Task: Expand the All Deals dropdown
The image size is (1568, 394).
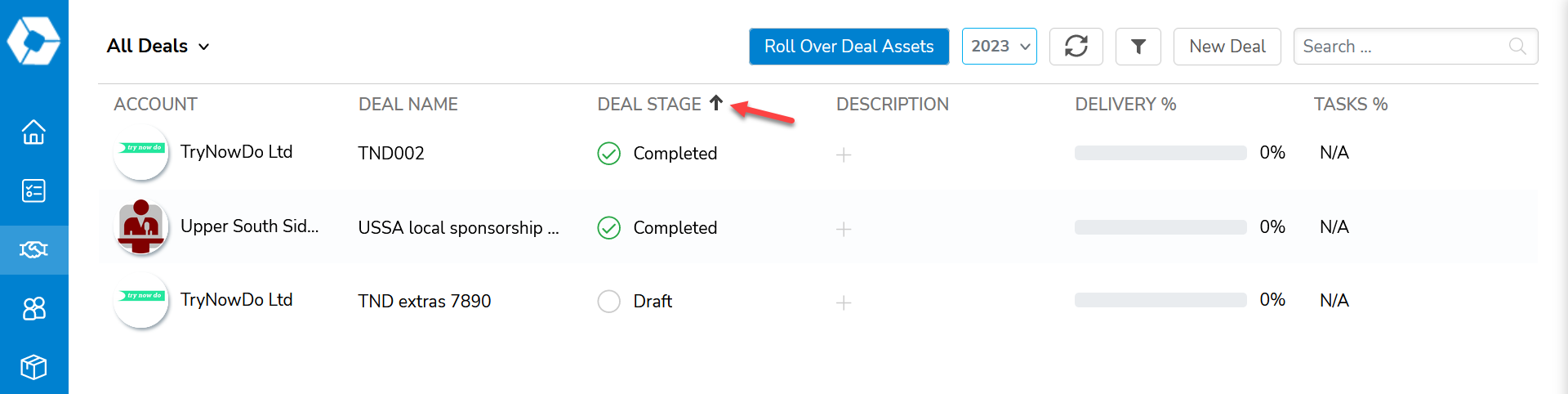Action: (158, 47)
